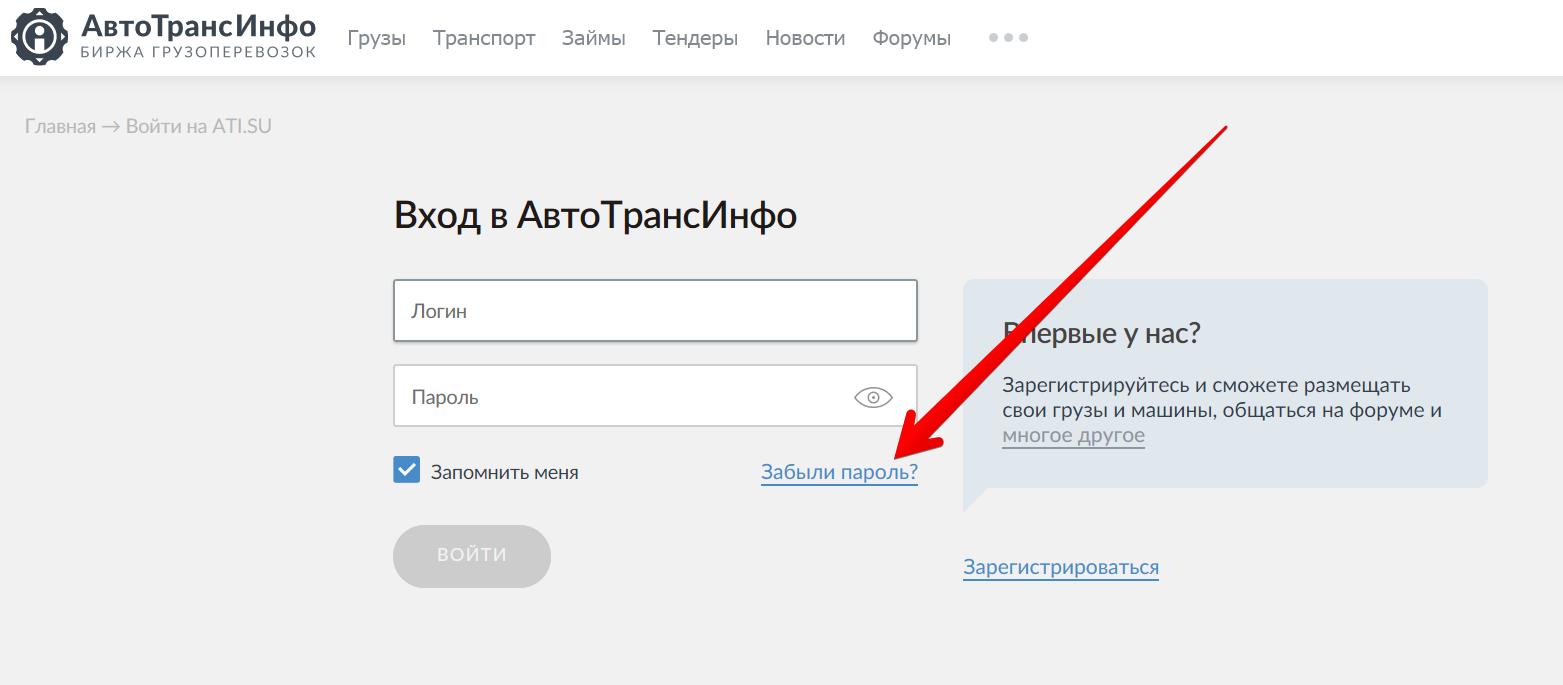
Task: Click the Забыли пароль? link
Action: tap(839, 472)
